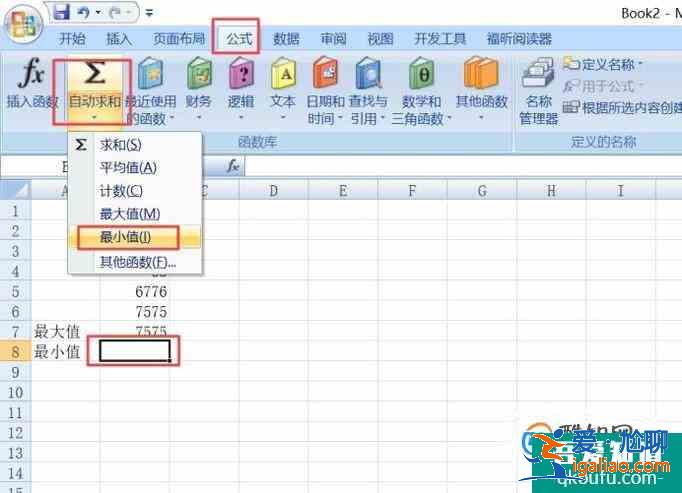
Task: Click the 最小值 label cell
Action: 66,352
